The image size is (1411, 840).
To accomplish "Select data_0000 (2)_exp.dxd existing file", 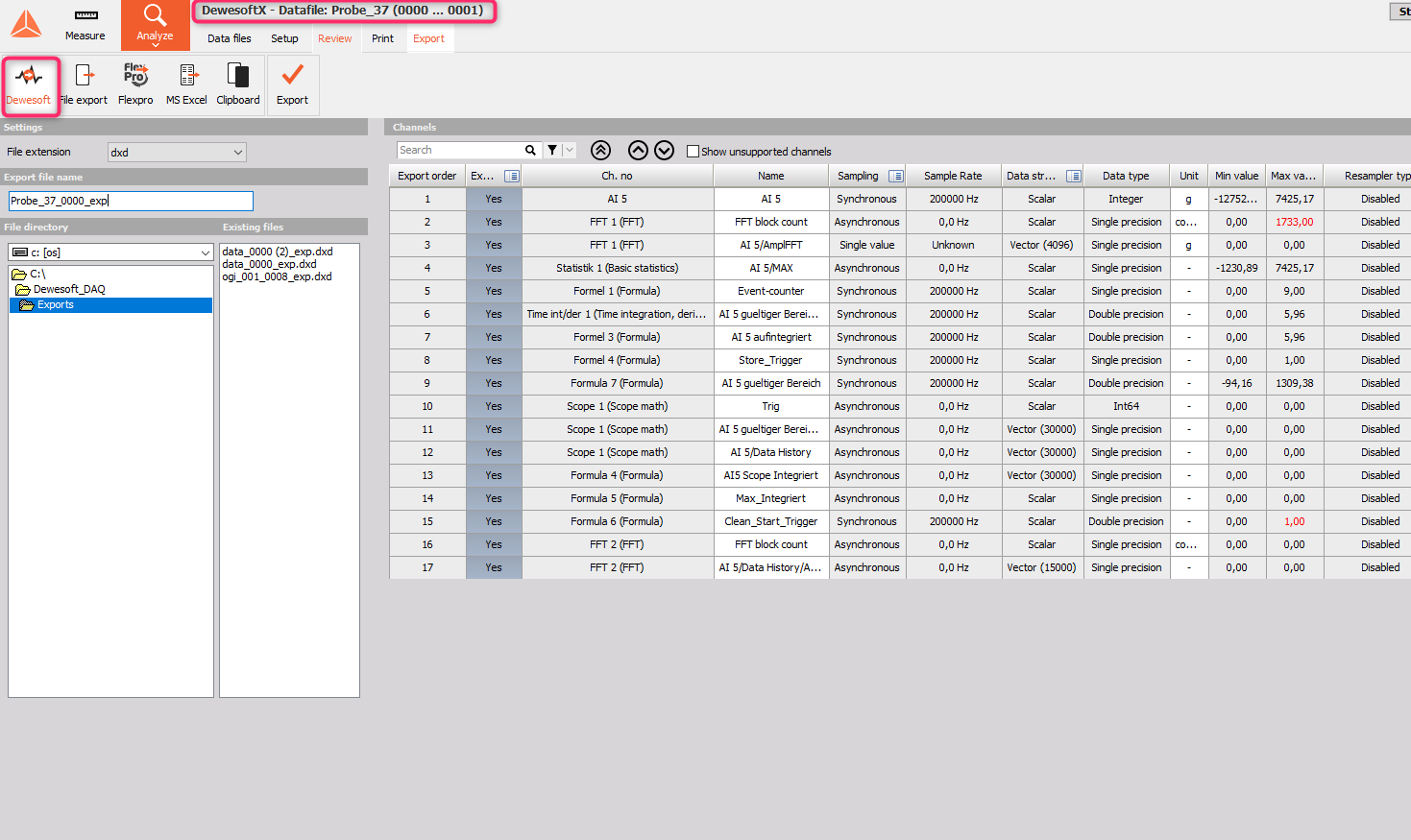I will (278, 252).
